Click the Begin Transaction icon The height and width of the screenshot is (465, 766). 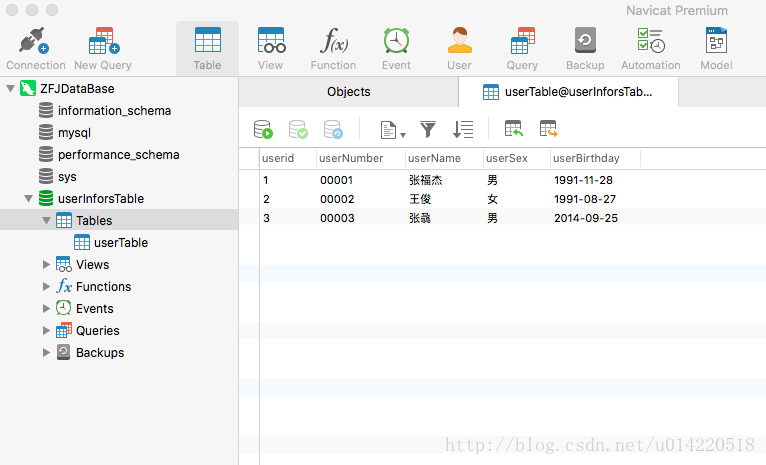pyautogui.click(x=263, y=129)
